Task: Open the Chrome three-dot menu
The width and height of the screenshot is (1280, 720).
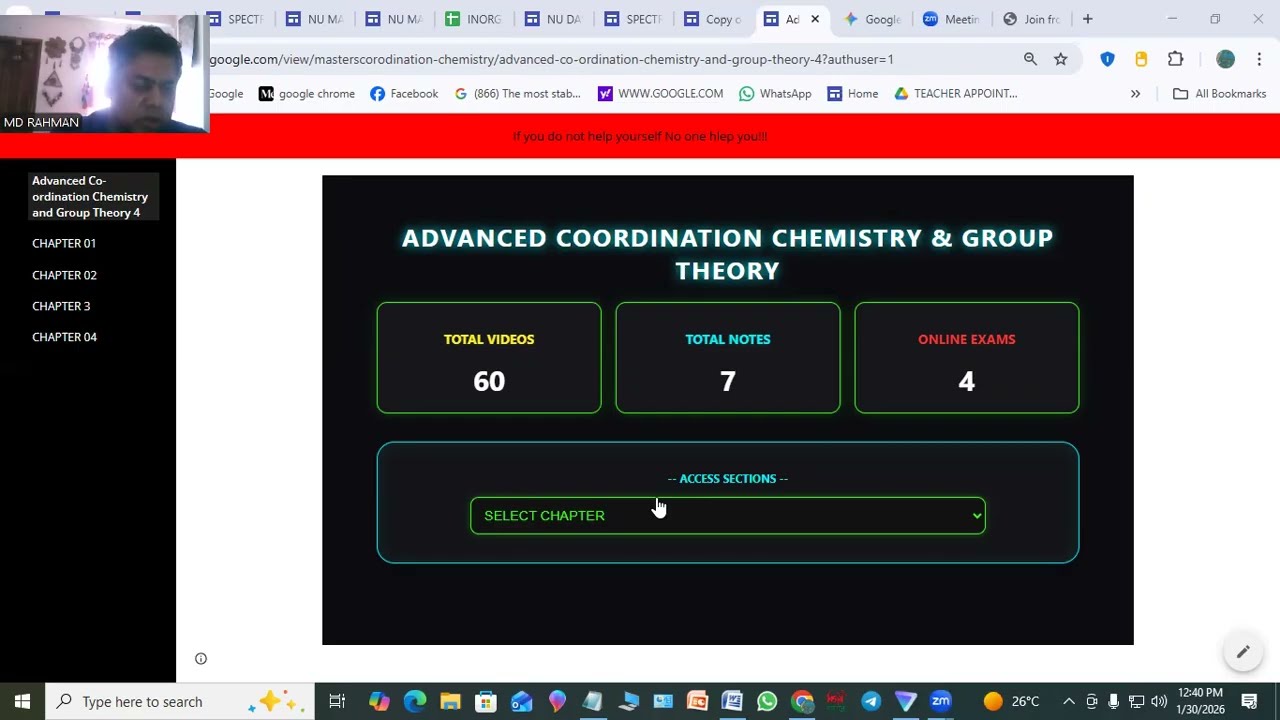Action: (1259, 59)
